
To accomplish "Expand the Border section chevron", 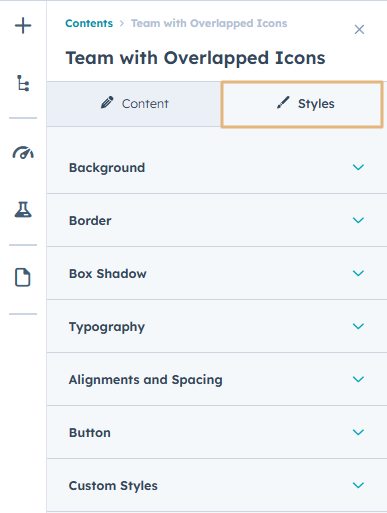I will 358,220.
